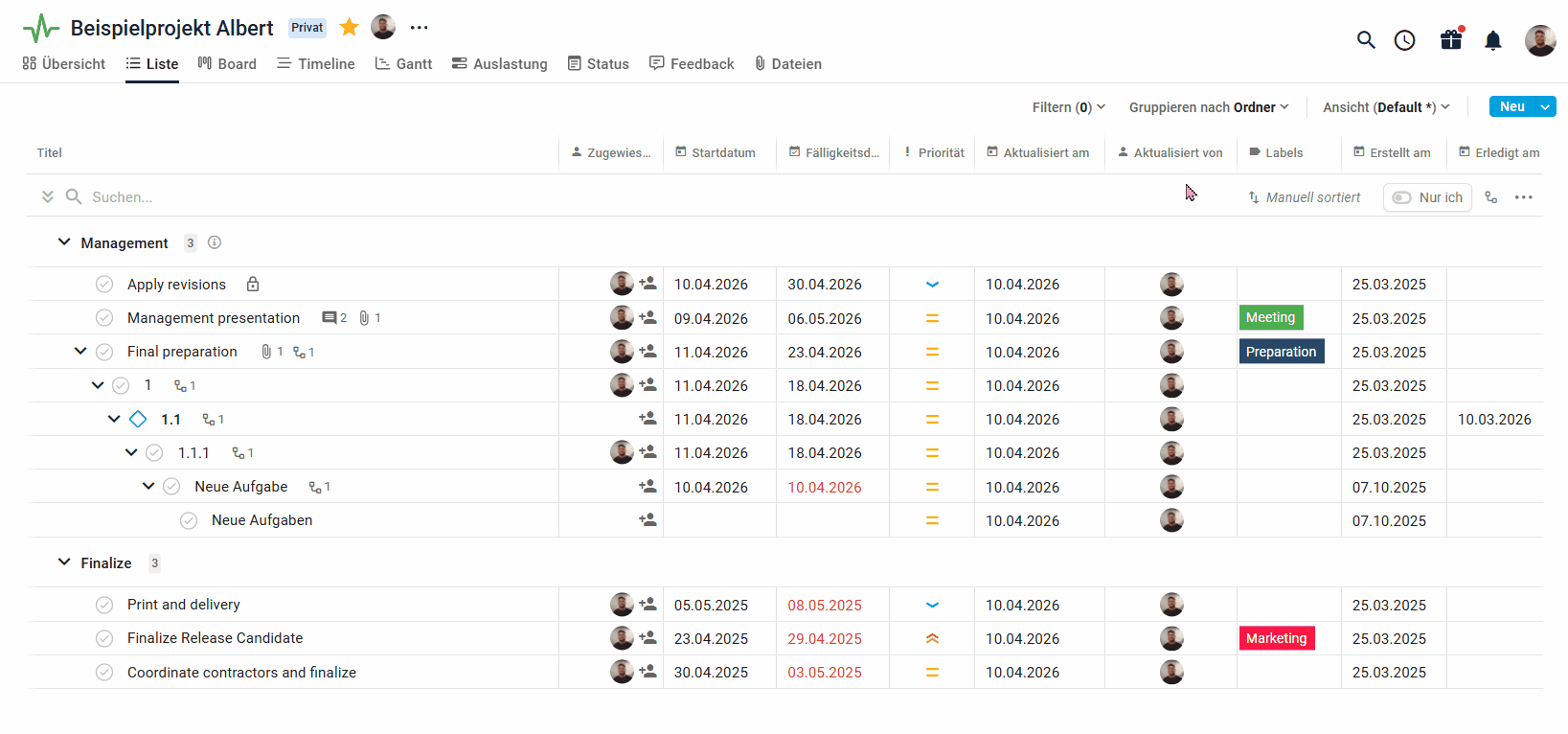
Task: Open the Gruppieren nach Ordner dropdown
Action: point(1208,107)
